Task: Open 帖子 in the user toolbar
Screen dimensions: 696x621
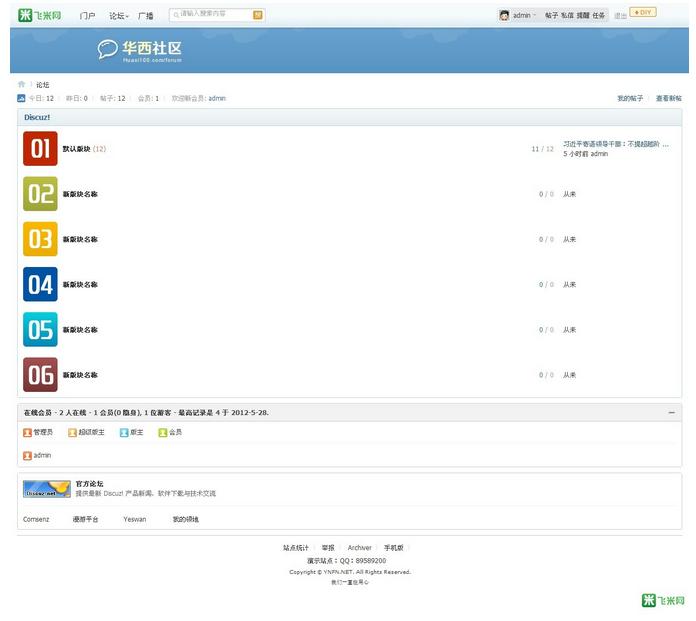Action: [551, 16]
